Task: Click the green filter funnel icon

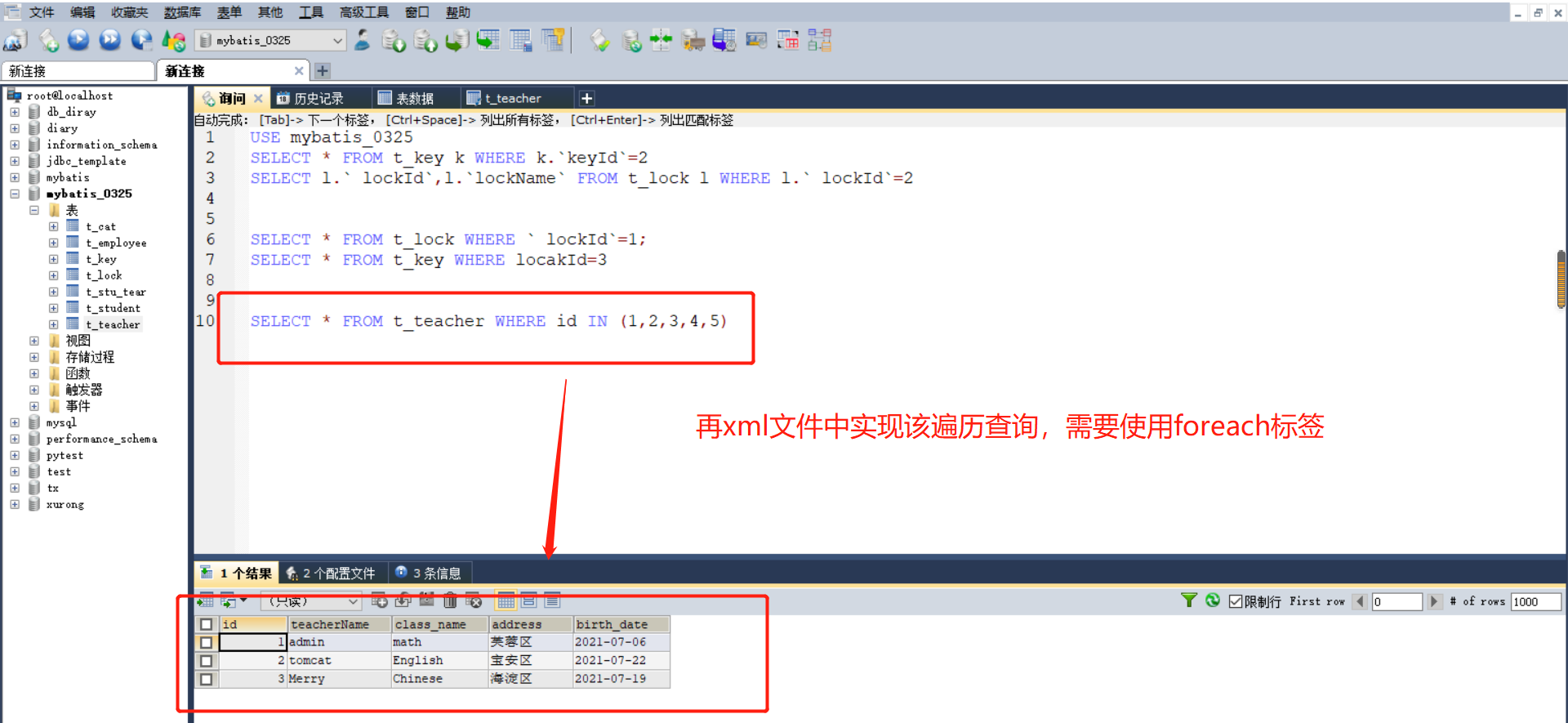Action: point(1189,600)
